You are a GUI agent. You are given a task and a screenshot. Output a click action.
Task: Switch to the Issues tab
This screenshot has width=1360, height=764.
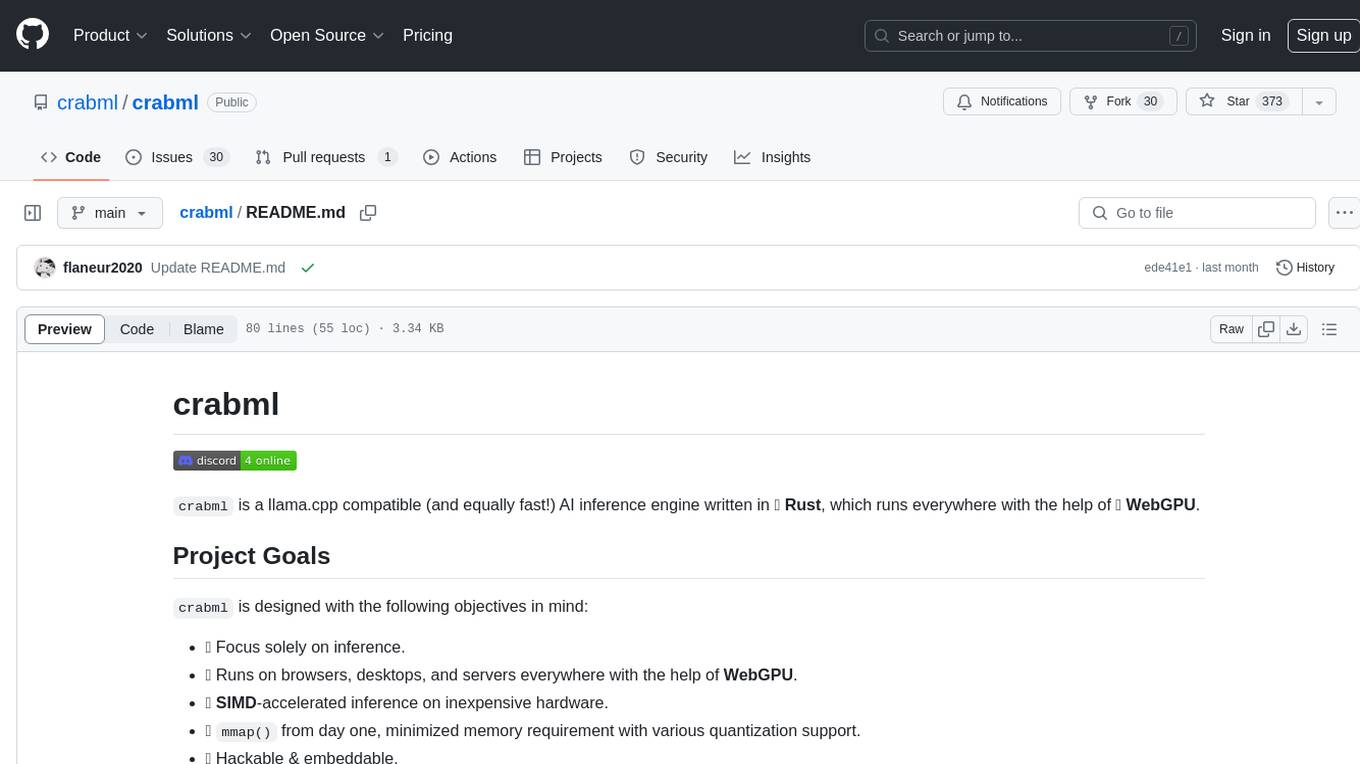[177, 157]
